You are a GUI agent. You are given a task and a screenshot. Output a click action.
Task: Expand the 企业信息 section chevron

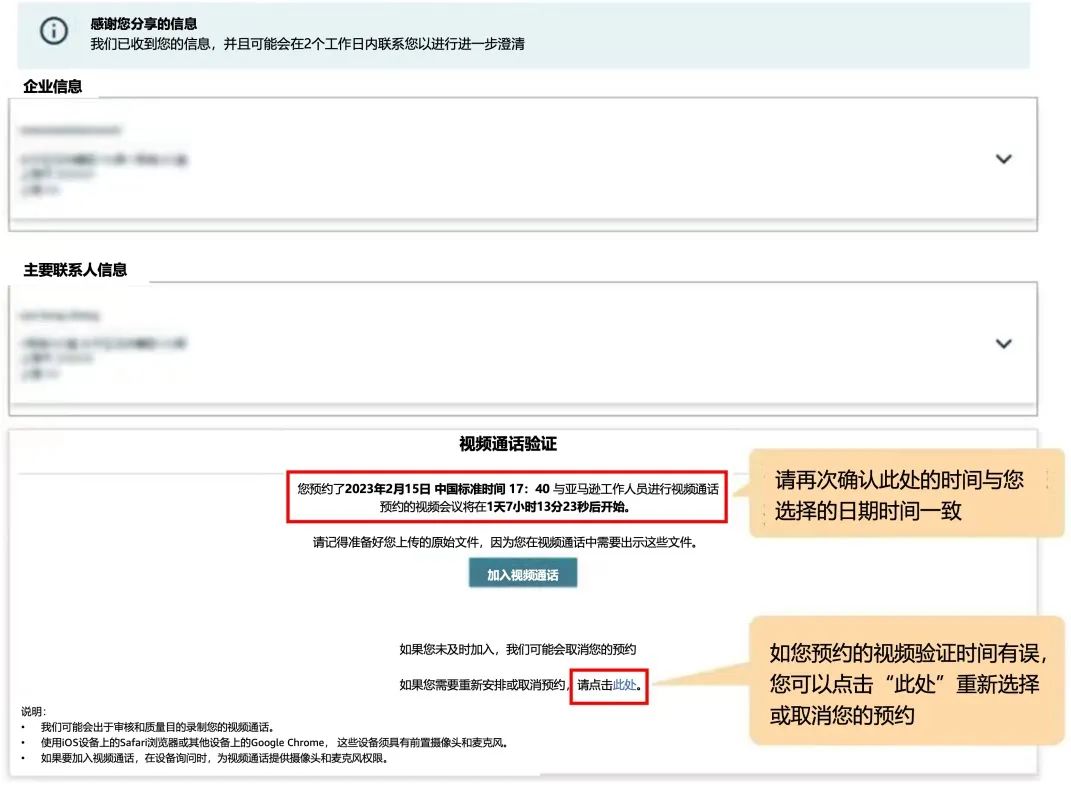click(x=1003, y=159)
